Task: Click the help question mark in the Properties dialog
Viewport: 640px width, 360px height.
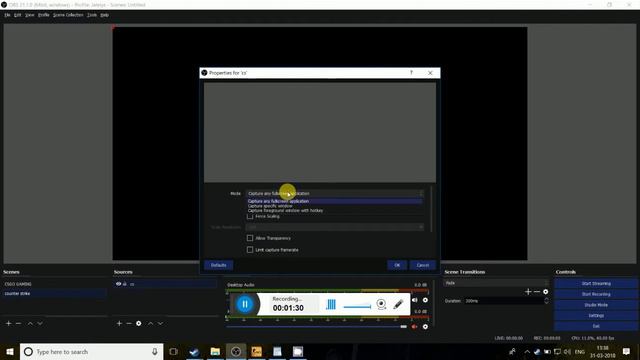Action: click(x=411, y=73)
